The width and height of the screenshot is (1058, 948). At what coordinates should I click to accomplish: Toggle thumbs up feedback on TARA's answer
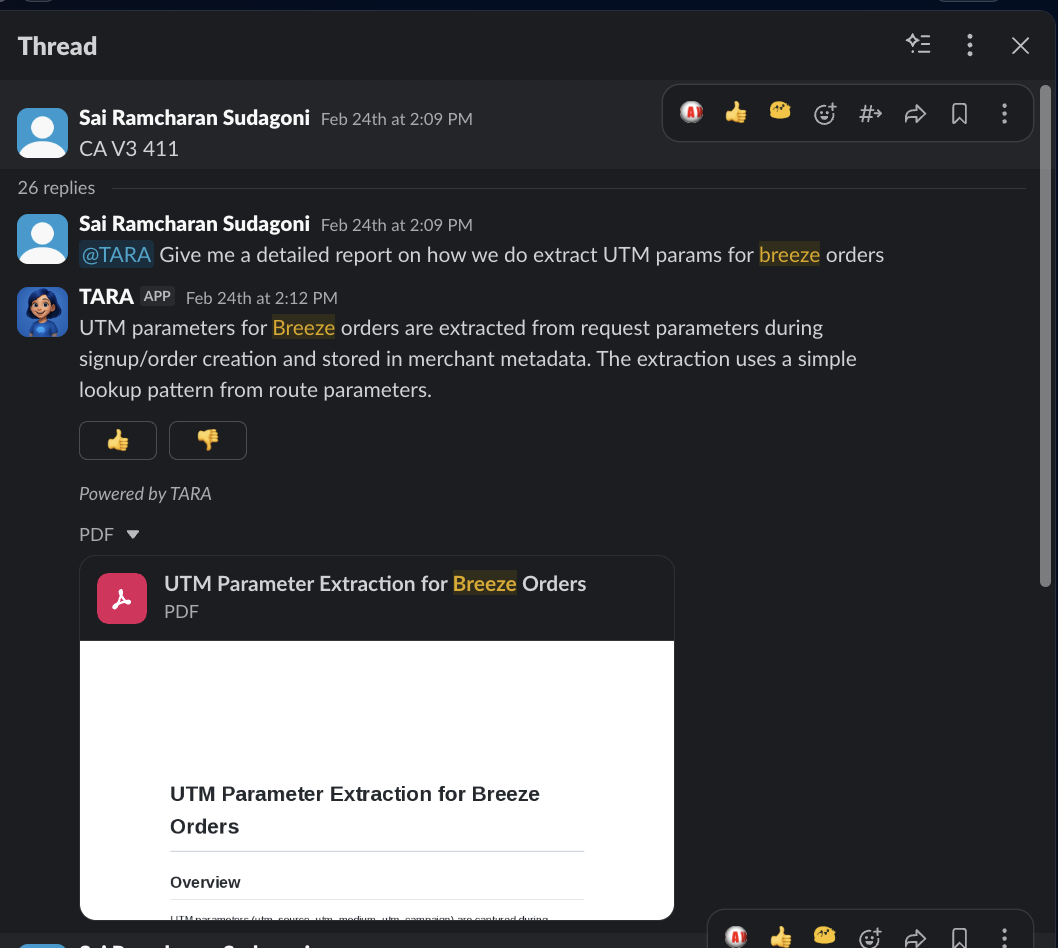pos(117,440)
